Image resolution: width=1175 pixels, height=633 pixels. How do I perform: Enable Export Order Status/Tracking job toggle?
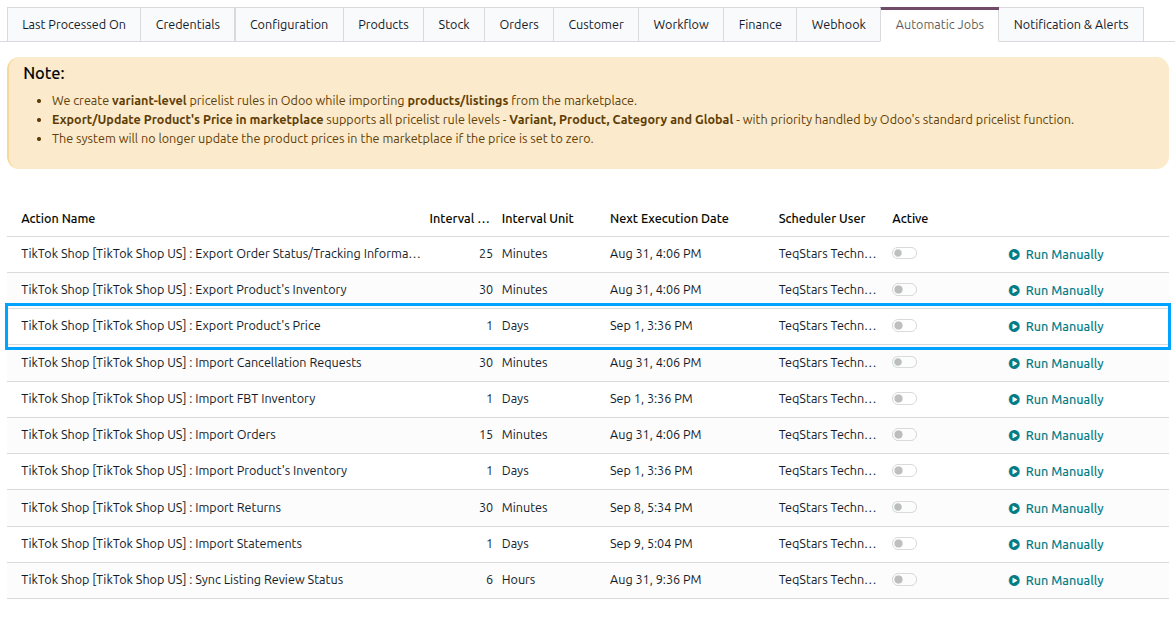click(x=904, y=253)
